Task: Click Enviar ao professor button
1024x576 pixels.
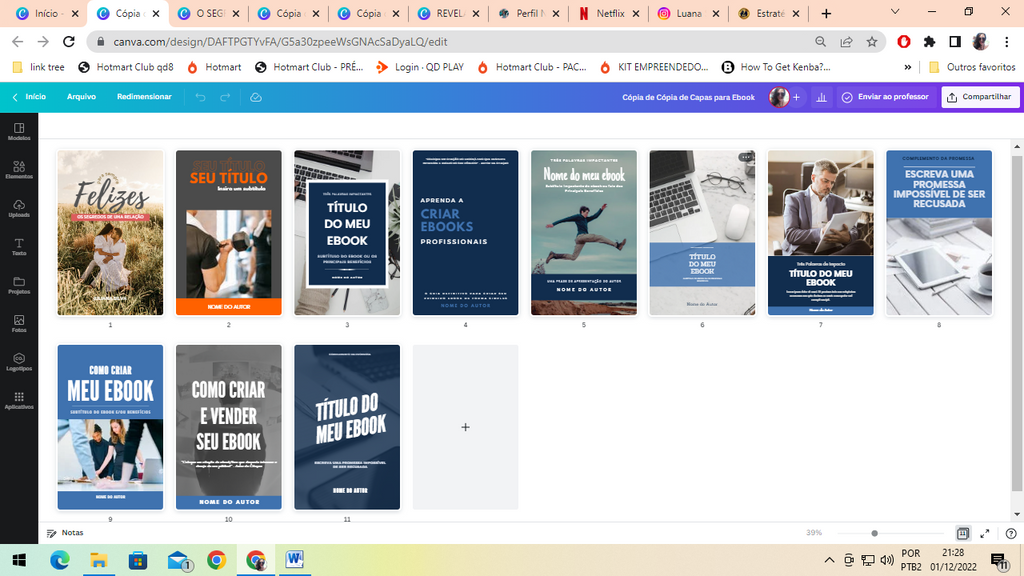Action: point(884,97)
